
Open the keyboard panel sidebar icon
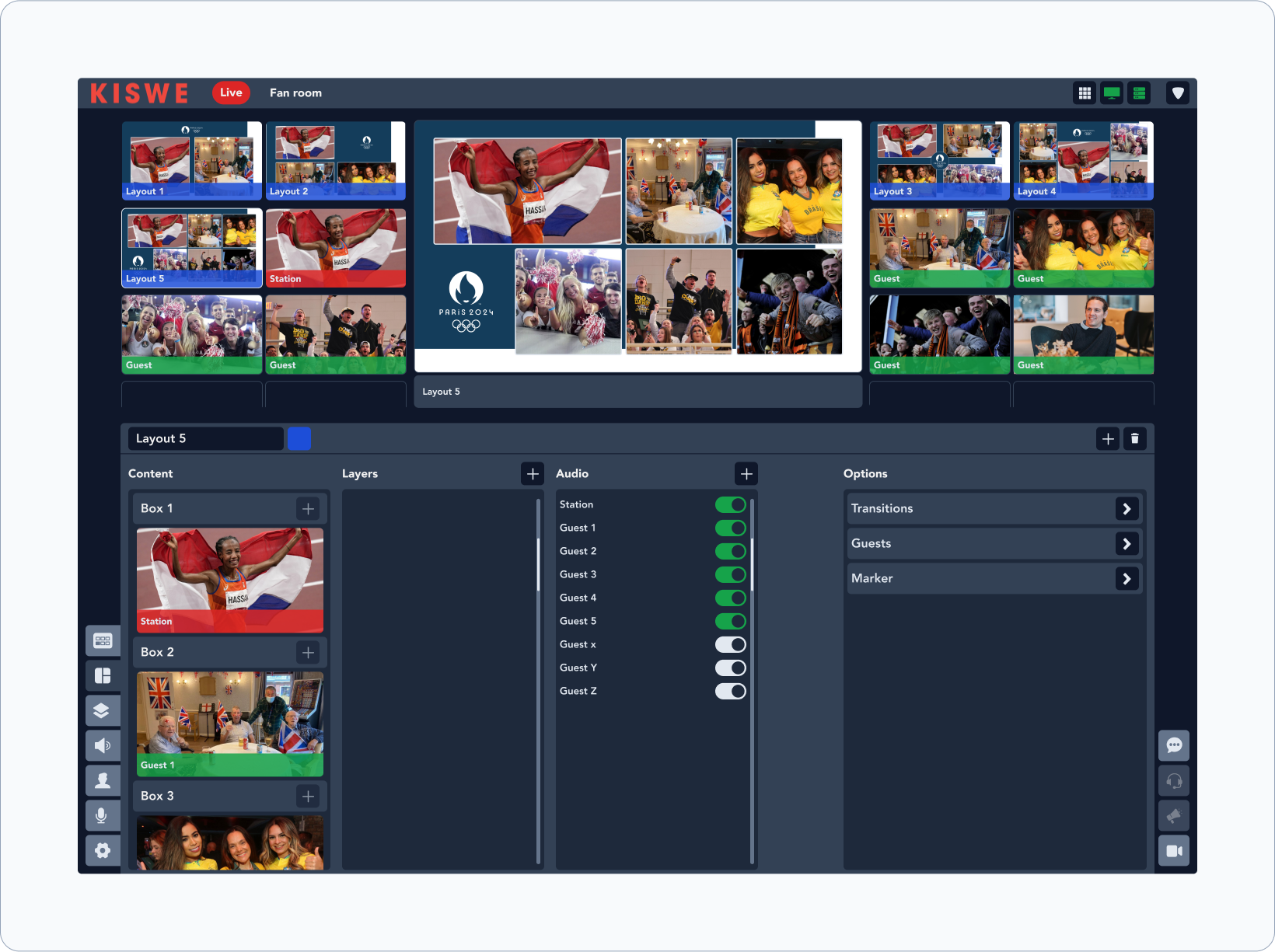103,641
